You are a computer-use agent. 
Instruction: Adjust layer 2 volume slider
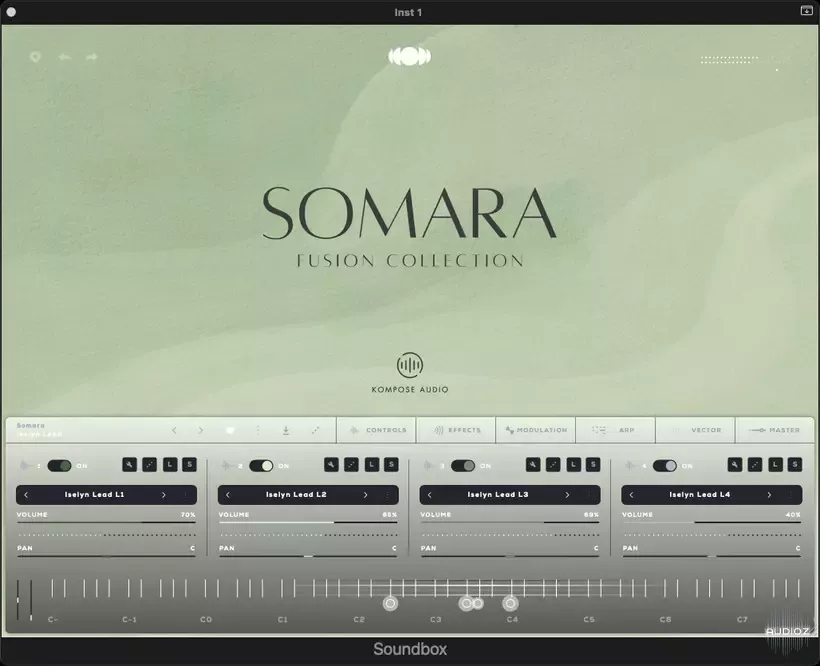pos(308,522)
